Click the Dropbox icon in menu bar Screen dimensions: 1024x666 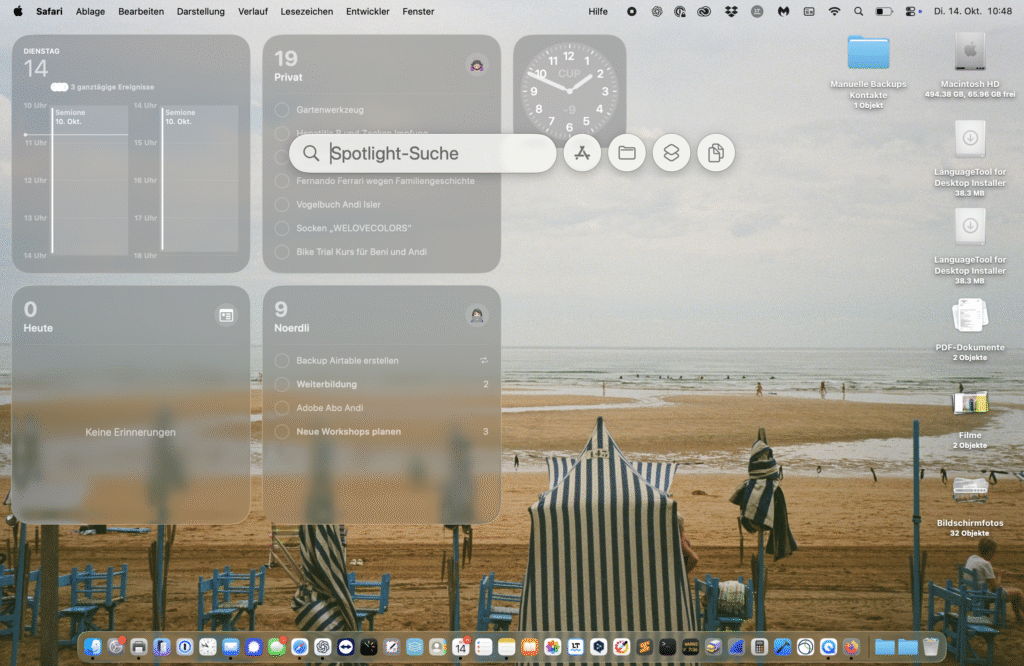tap(732, 12)
